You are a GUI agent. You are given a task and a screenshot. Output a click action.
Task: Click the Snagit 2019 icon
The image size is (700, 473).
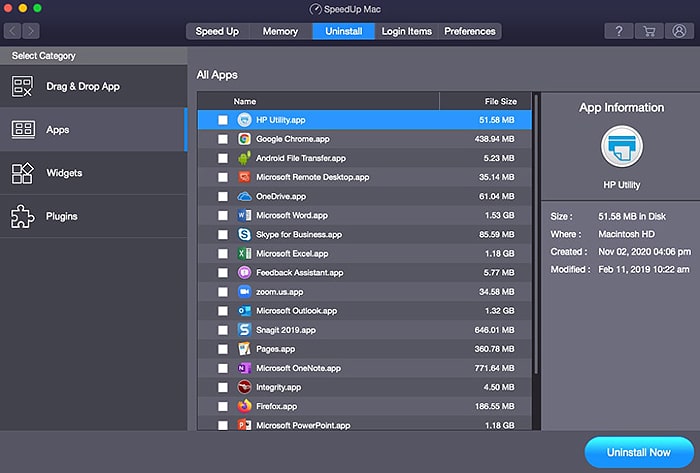click(244, 330)
